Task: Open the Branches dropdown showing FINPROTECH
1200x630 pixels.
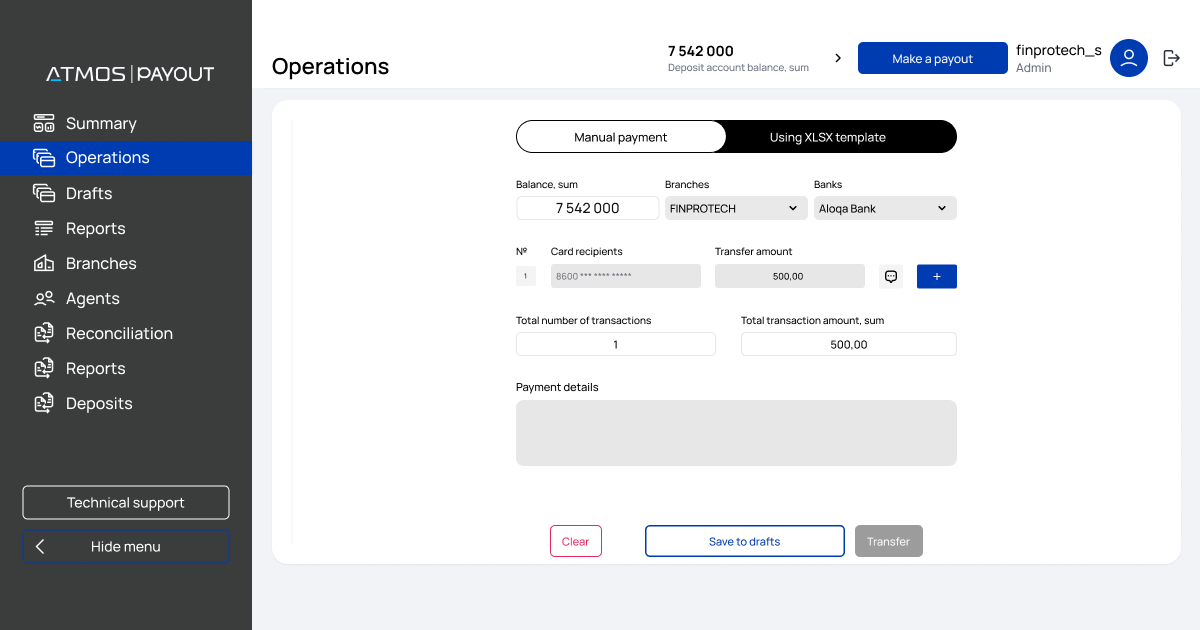Action: pyautogui.click(x=734, y=208)
